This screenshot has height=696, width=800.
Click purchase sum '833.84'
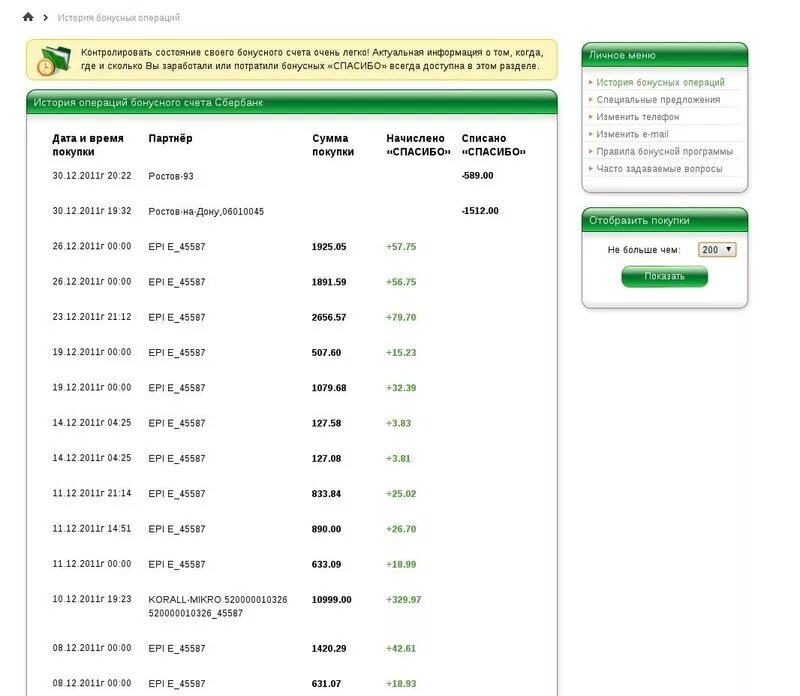[327, 493]
